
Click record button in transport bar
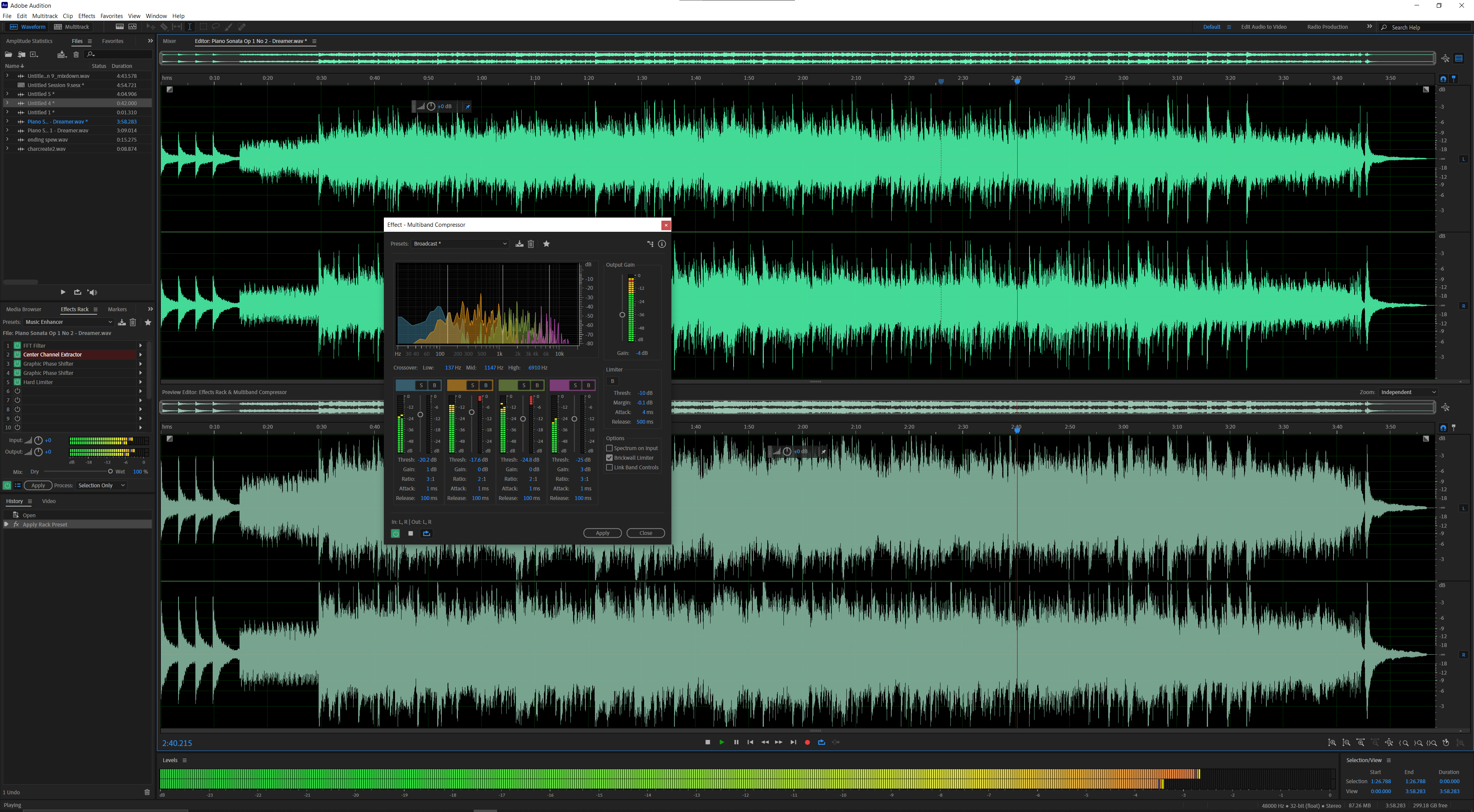tap(807, 742)
